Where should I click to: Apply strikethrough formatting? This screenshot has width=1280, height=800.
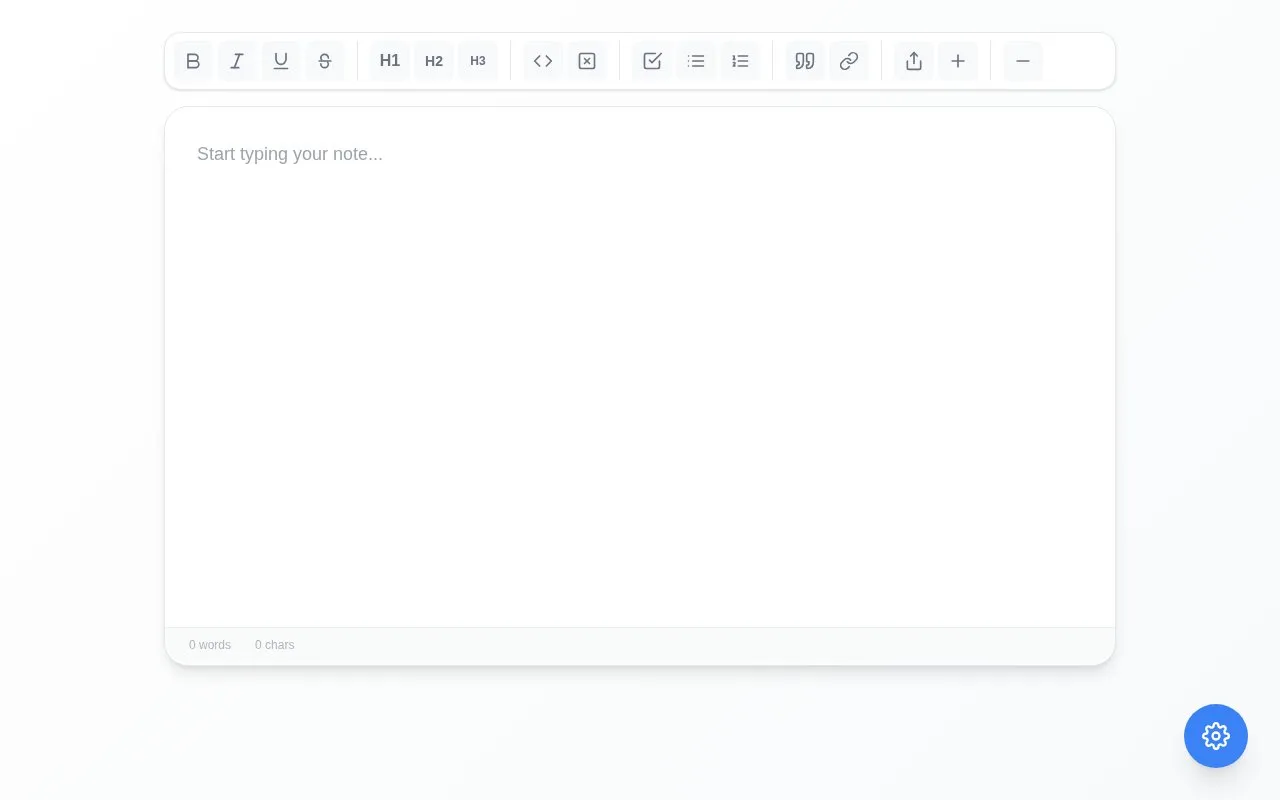pyautogui.click(x=325, y=61)
